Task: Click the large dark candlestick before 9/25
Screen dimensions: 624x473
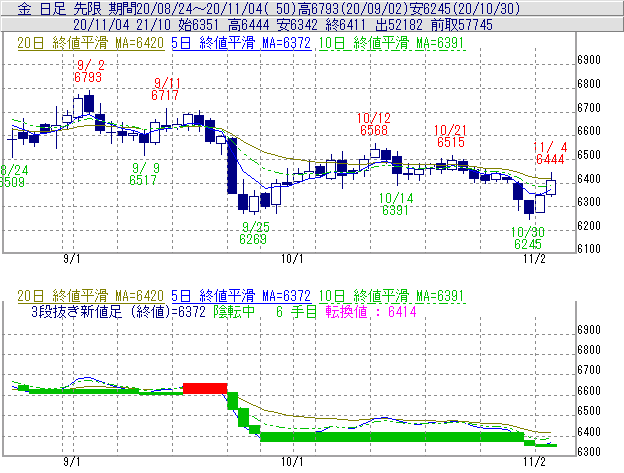Action: (x=232, y=166)
